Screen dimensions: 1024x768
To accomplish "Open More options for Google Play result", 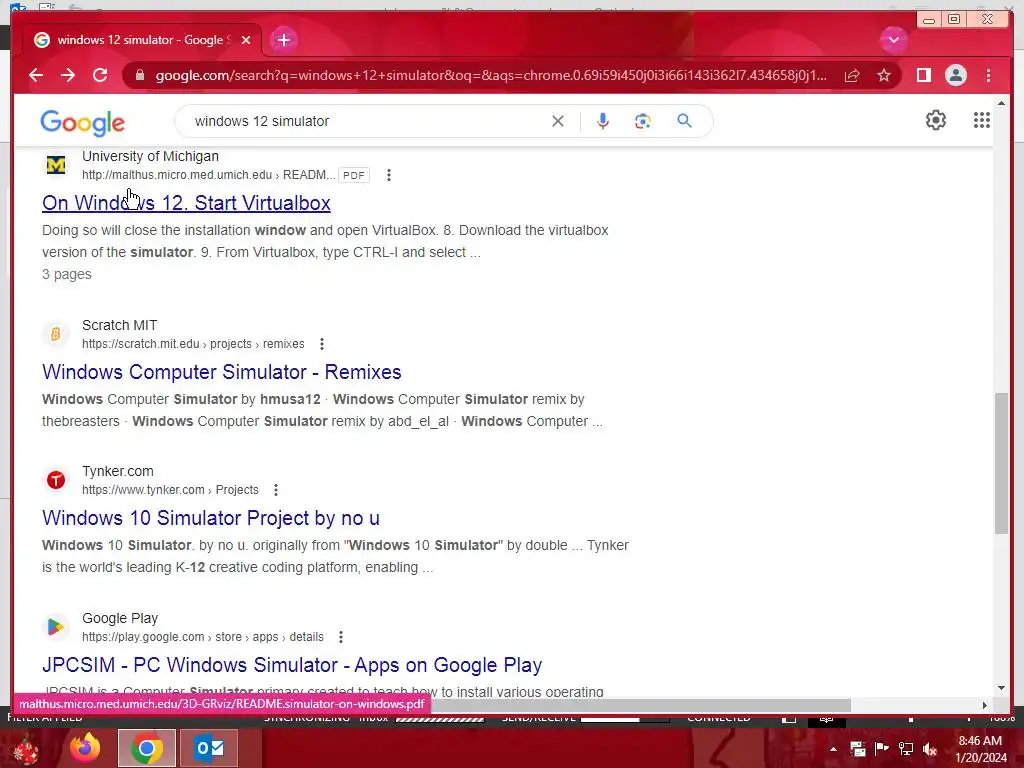I will pos(340,637).
